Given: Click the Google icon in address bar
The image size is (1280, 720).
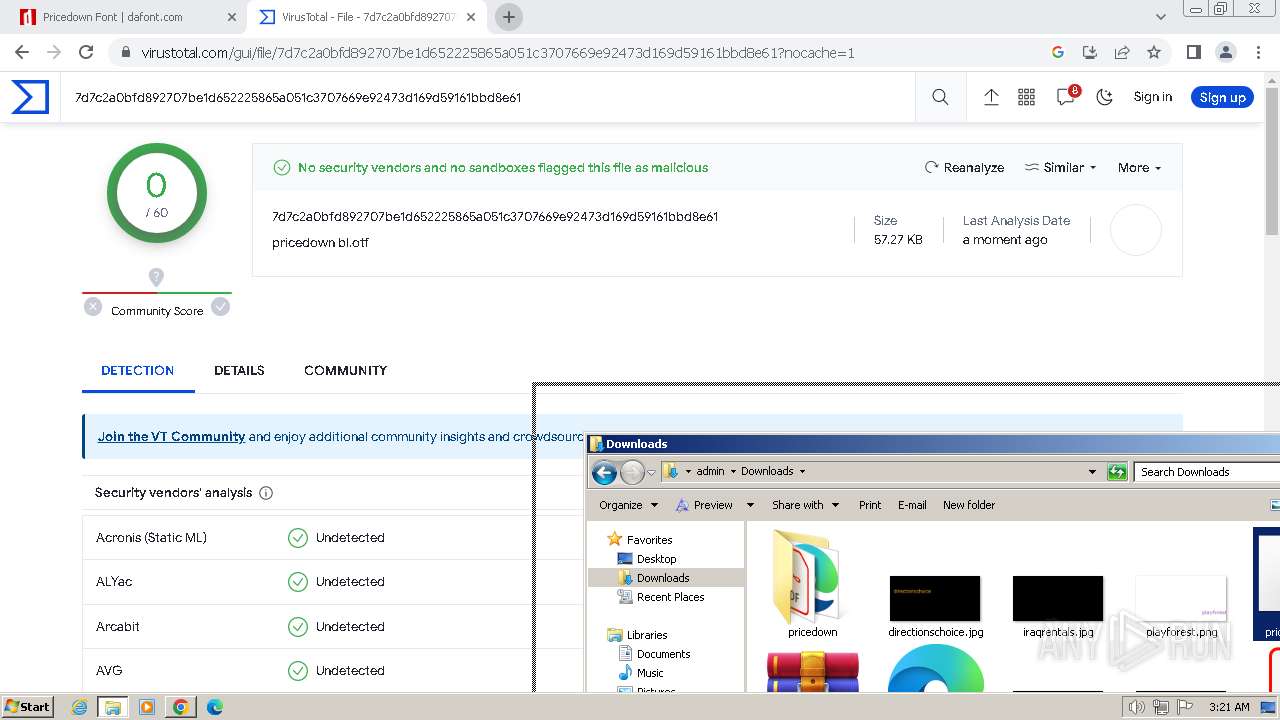Looking at the screenshot, I should 1058,52.
